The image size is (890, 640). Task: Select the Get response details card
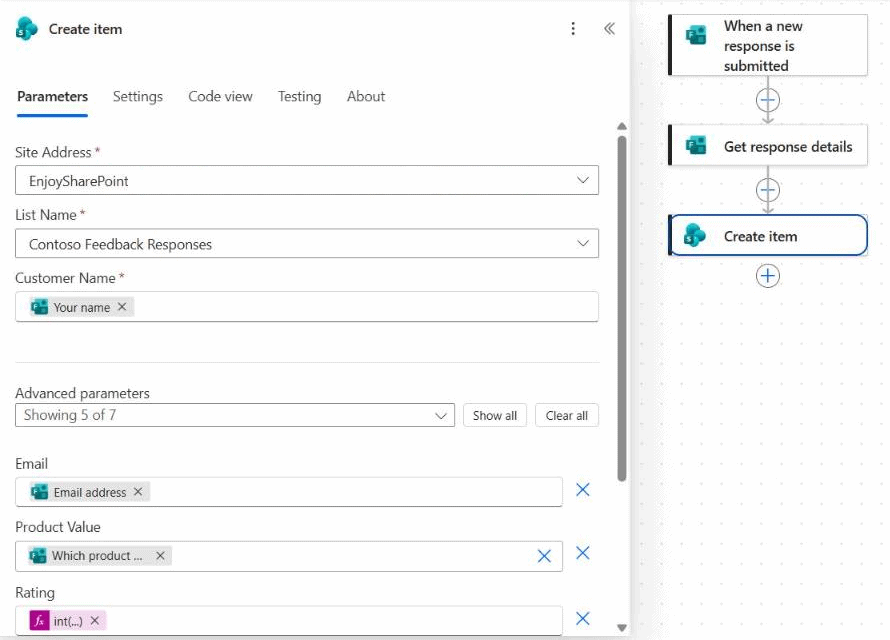[x=768, y=146]
